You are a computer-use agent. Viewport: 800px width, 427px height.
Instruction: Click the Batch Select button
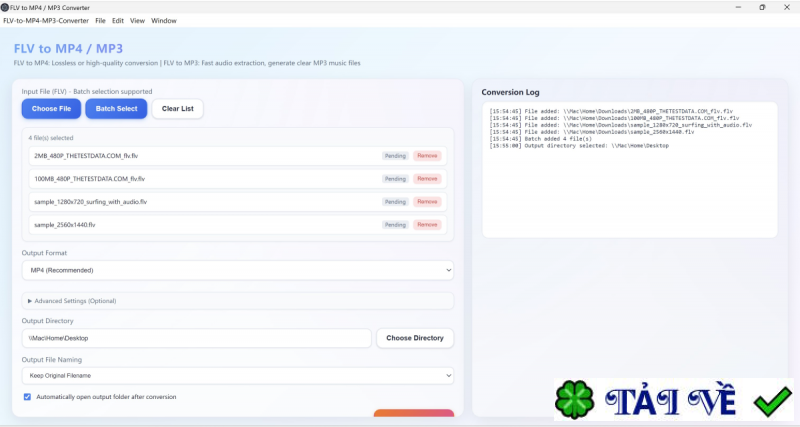(x=116, y=109)
